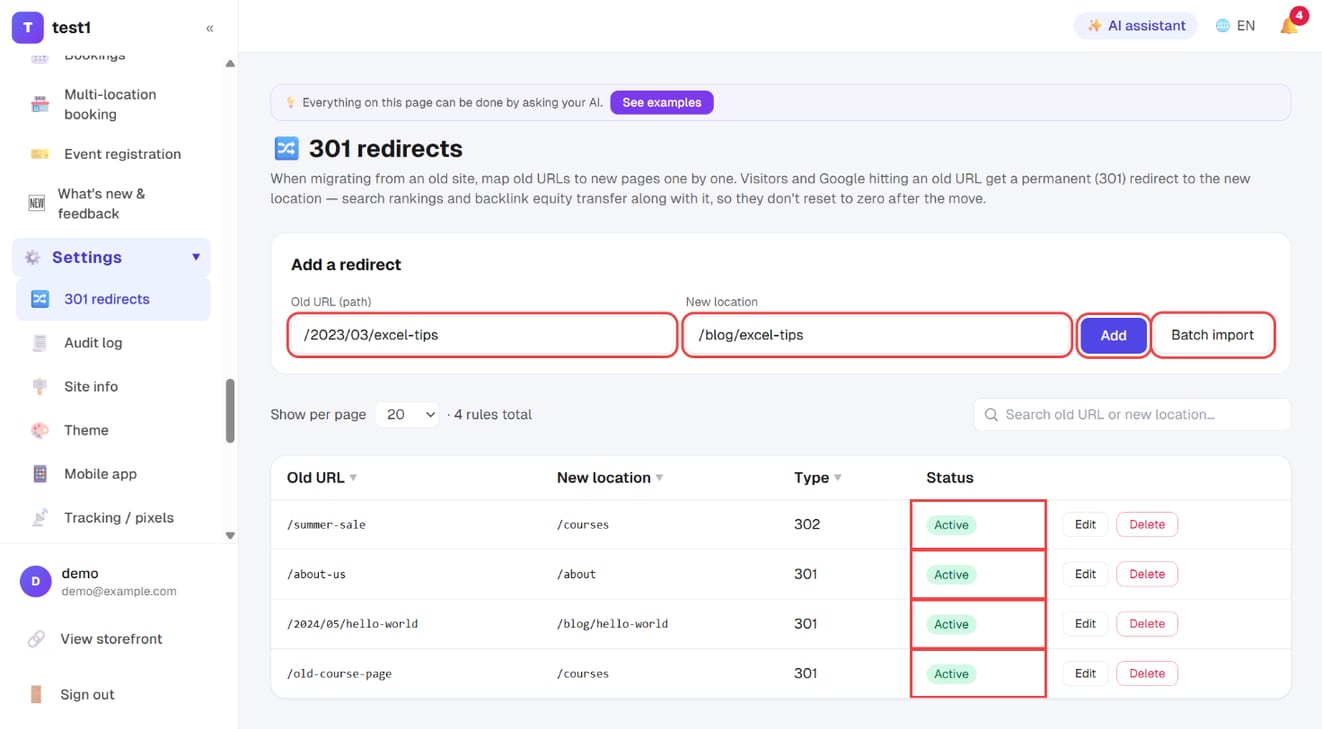Delete the /old-course-page redirect
This screenshot has width=1322, height=729.
click(1147, 673)
